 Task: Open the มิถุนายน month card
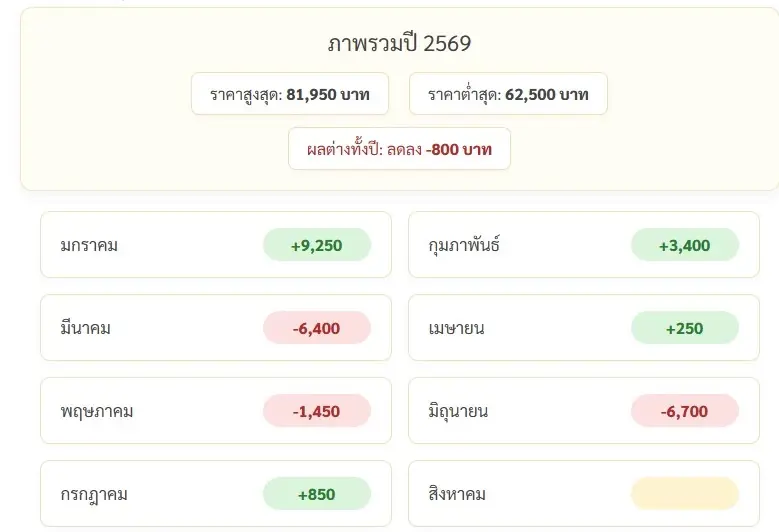pyautogui.click(x=584, y=410)
